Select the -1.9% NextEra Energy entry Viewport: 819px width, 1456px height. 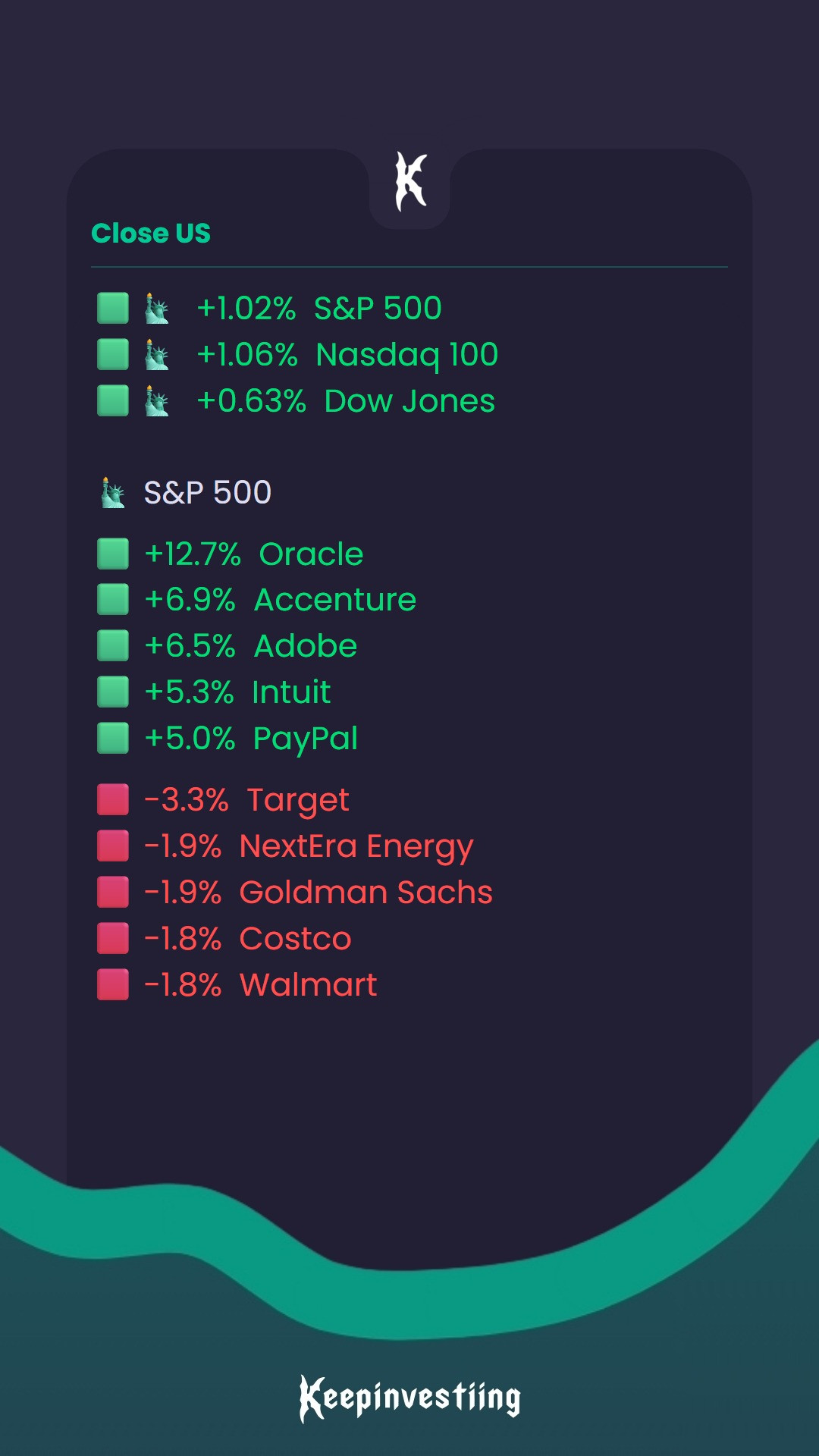(309, 846)
